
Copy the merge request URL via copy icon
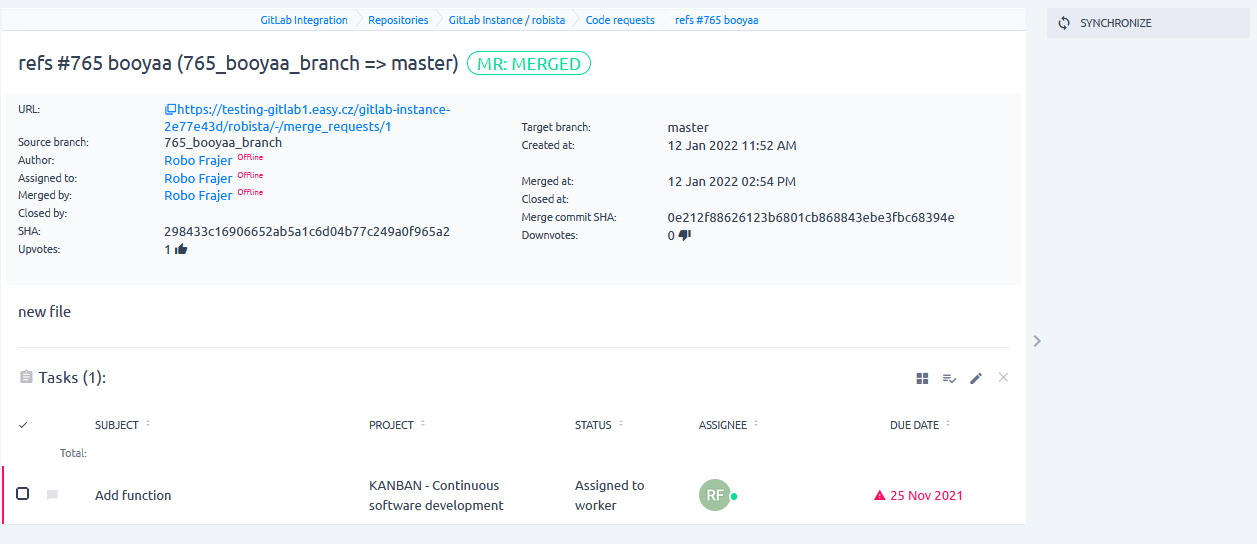[170, 109]
